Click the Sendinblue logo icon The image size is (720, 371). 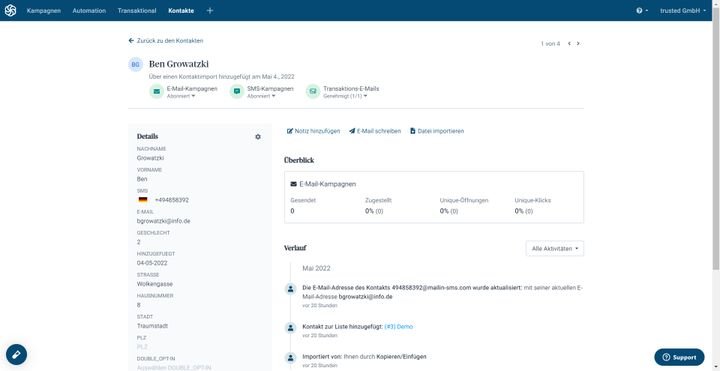pyautogui.click(x=10, y=11)
